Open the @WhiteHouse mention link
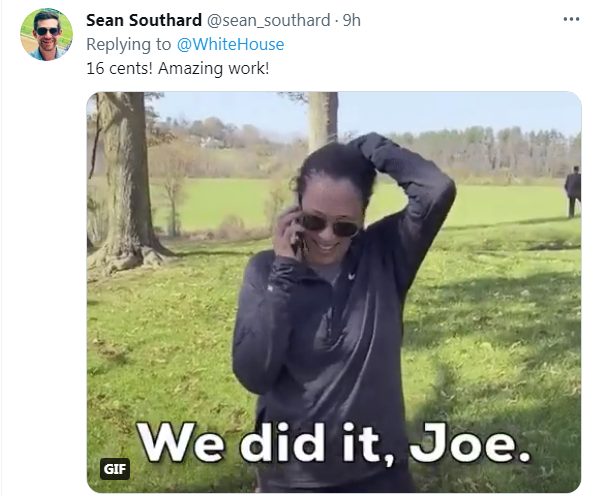The width and height of the screenshot is (596, 496). [230, 44]
